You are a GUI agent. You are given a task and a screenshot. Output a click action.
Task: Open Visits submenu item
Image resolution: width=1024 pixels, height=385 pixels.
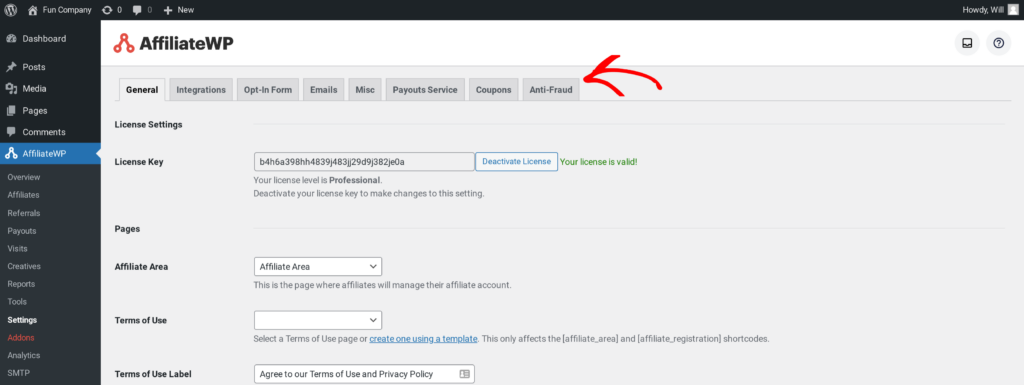[x=18, y=248]
